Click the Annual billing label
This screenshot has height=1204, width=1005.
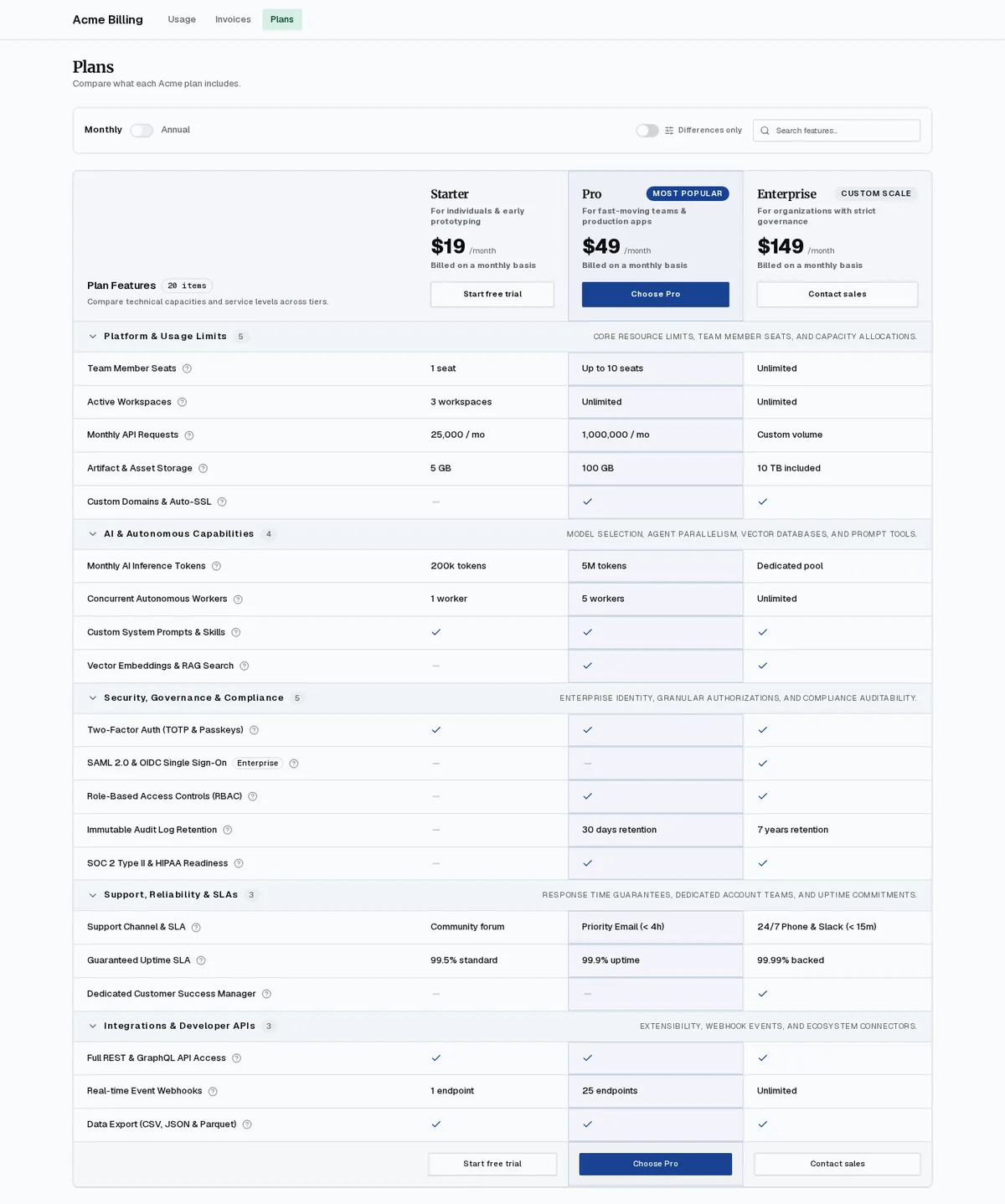coord(176,130)
